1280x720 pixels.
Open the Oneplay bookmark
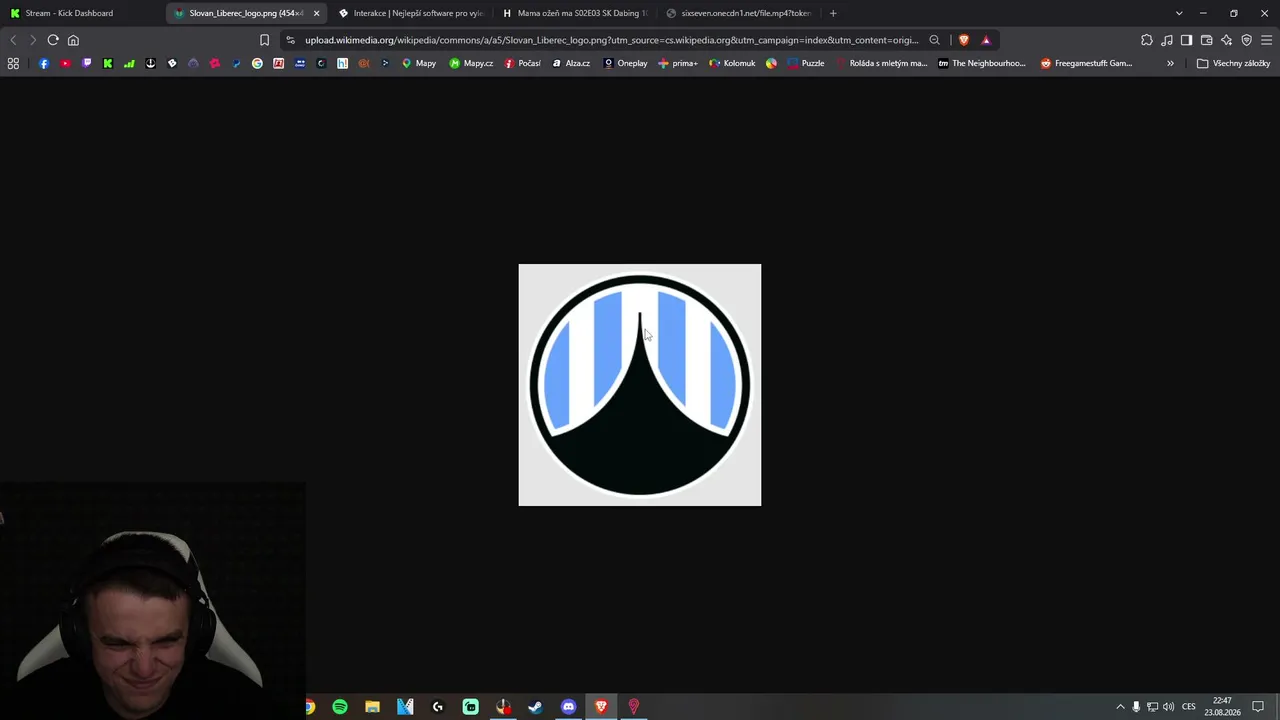tap(625, 63)
